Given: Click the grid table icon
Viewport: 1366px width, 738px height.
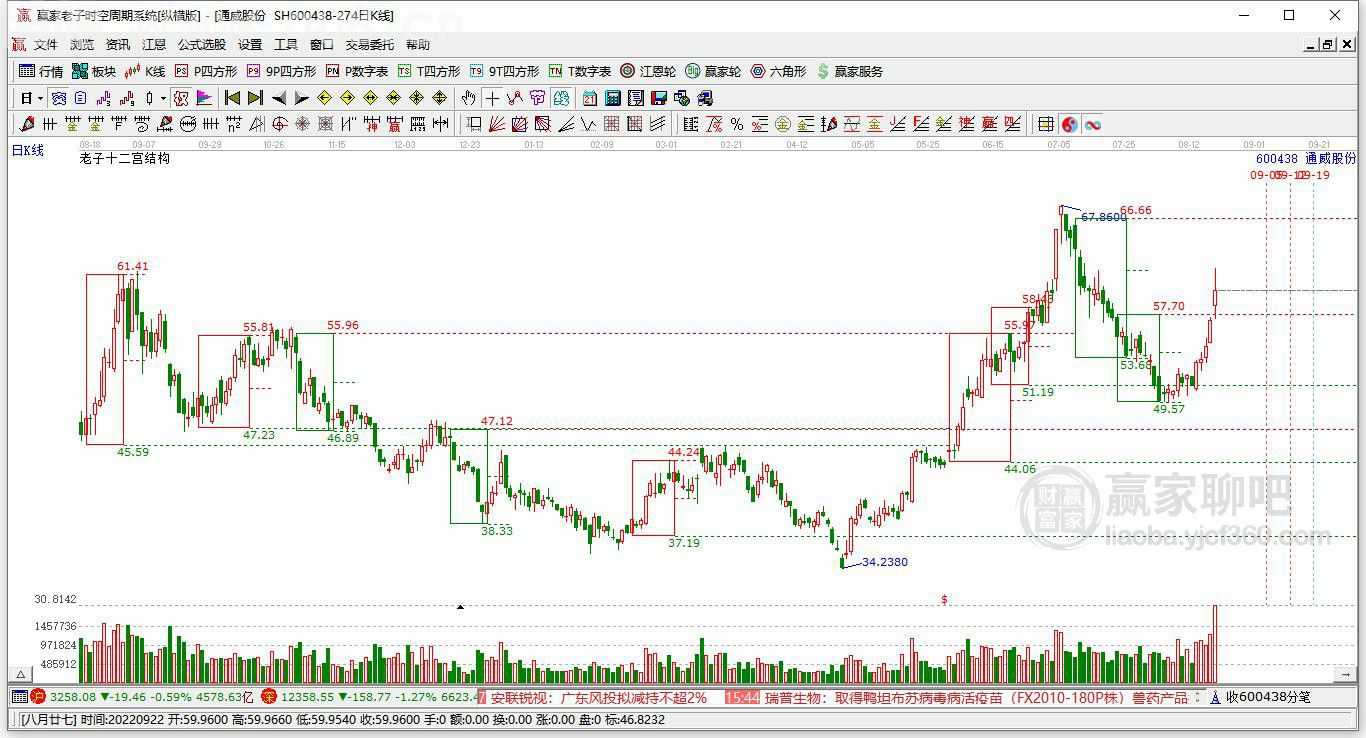Looking at the screenshot, I should click(1046, 124).
